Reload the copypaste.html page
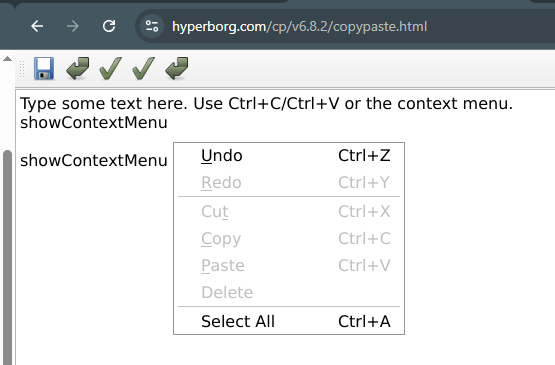 [109, 26]
